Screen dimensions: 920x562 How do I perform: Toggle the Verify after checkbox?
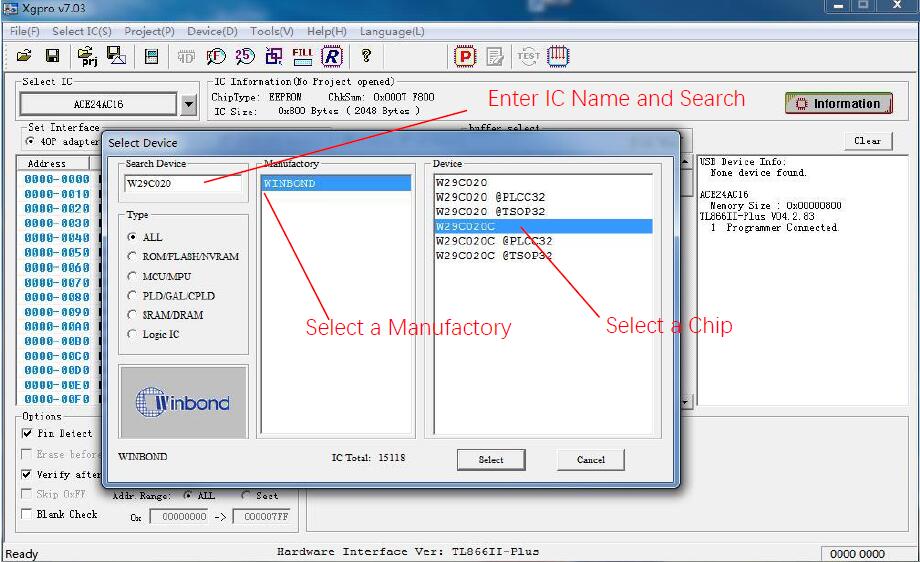26,474
